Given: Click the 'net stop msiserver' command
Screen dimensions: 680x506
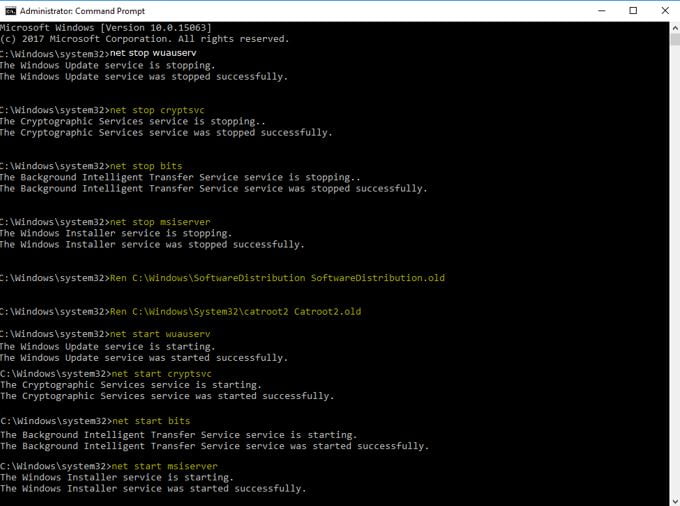Looking at the screenshot, I should click(160, 222).
